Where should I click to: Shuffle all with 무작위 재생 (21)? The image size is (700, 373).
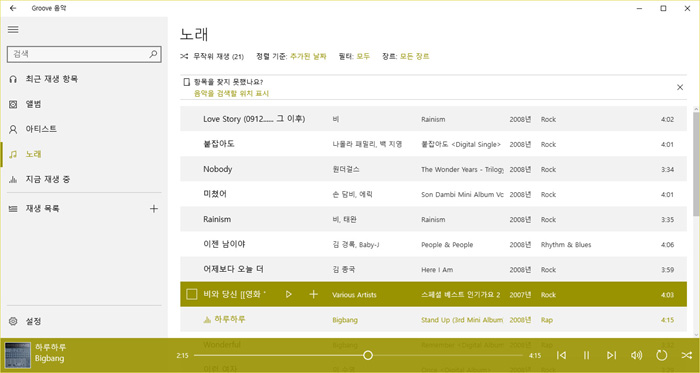point(212,56)
